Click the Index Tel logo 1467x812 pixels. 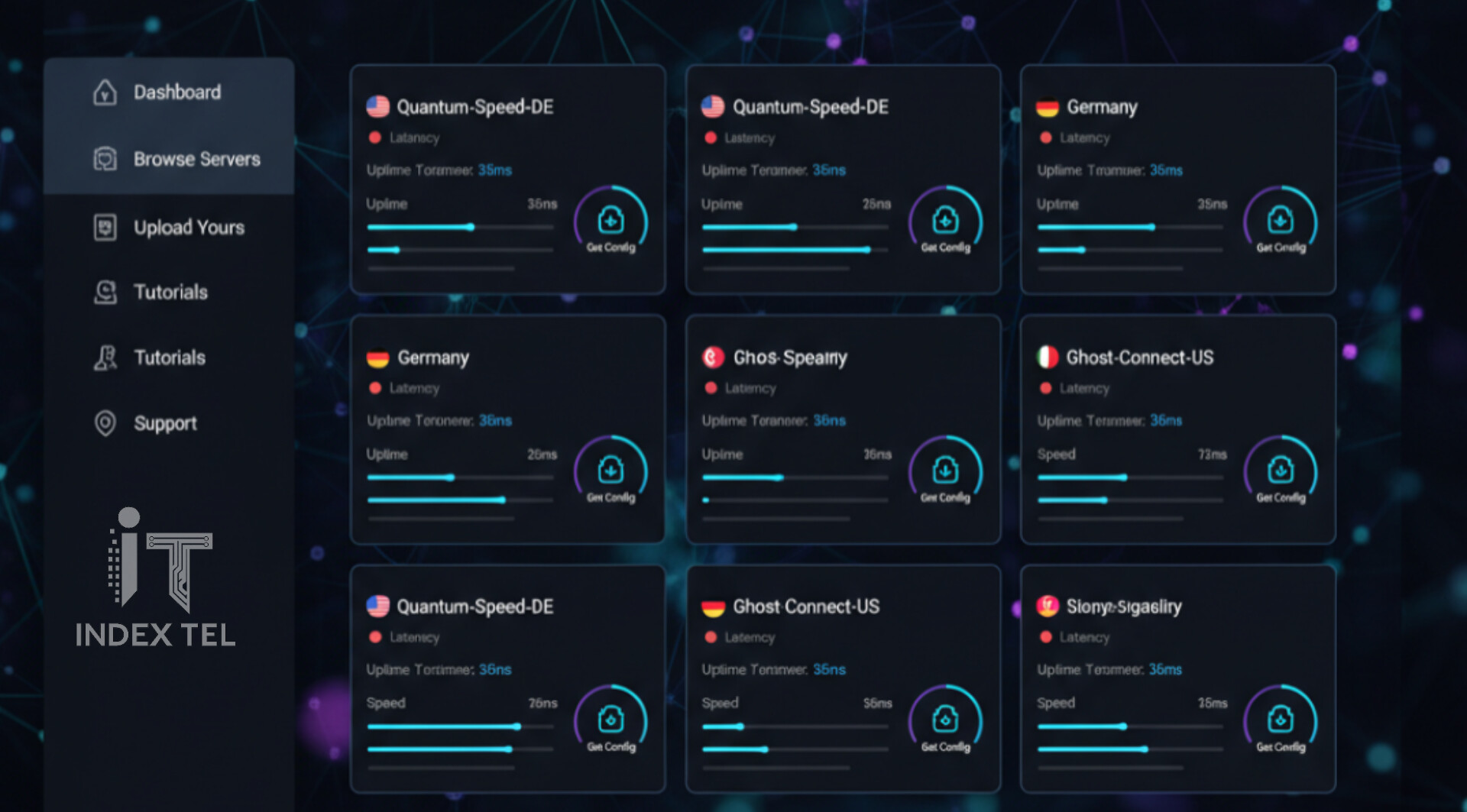pos(156,579)
